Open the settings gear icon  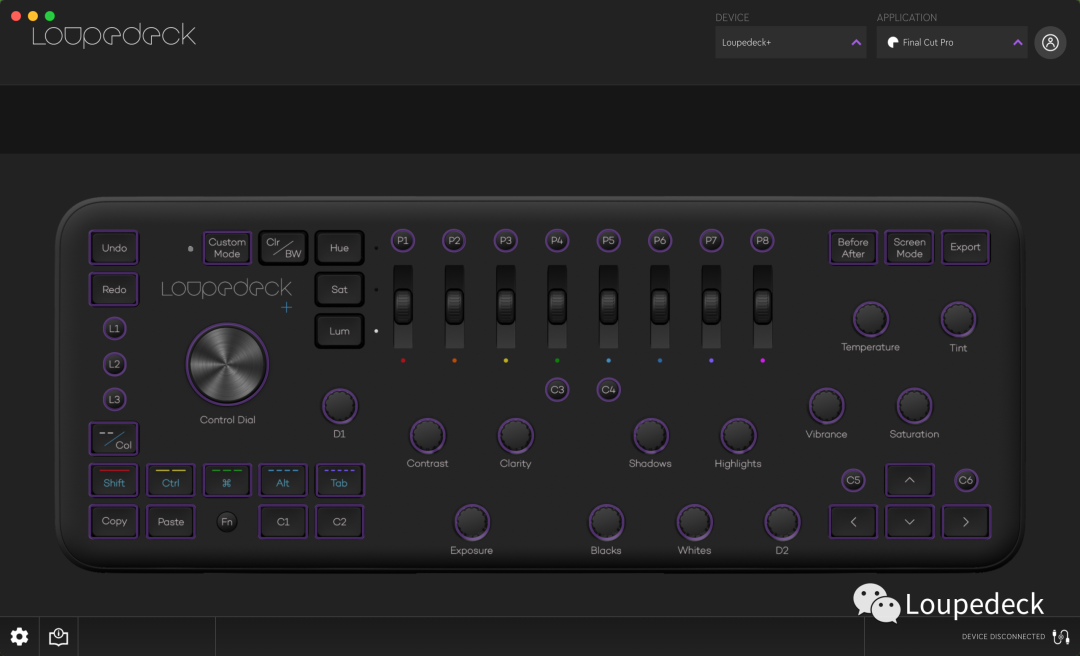click(19, 637)
